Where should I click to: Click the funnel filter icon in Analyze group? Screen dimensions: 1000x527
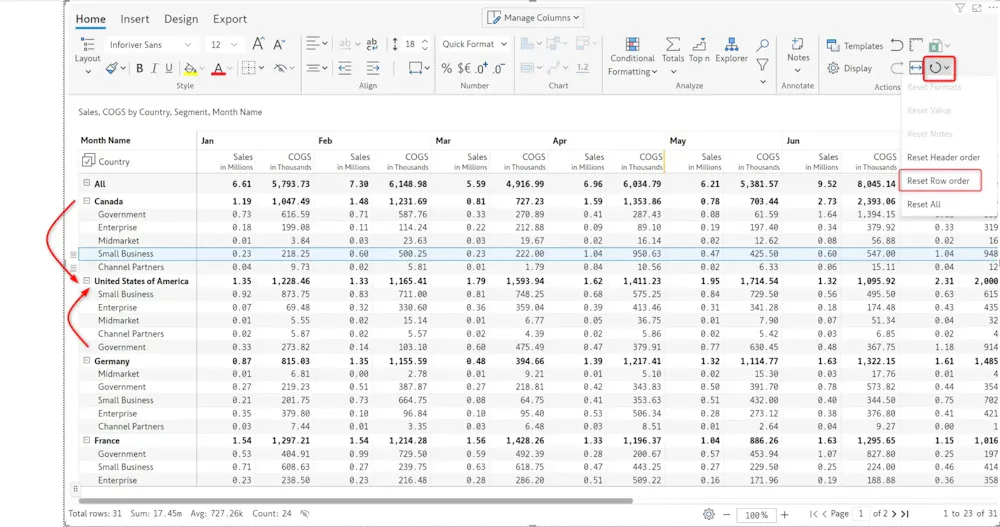coord(762,64)
